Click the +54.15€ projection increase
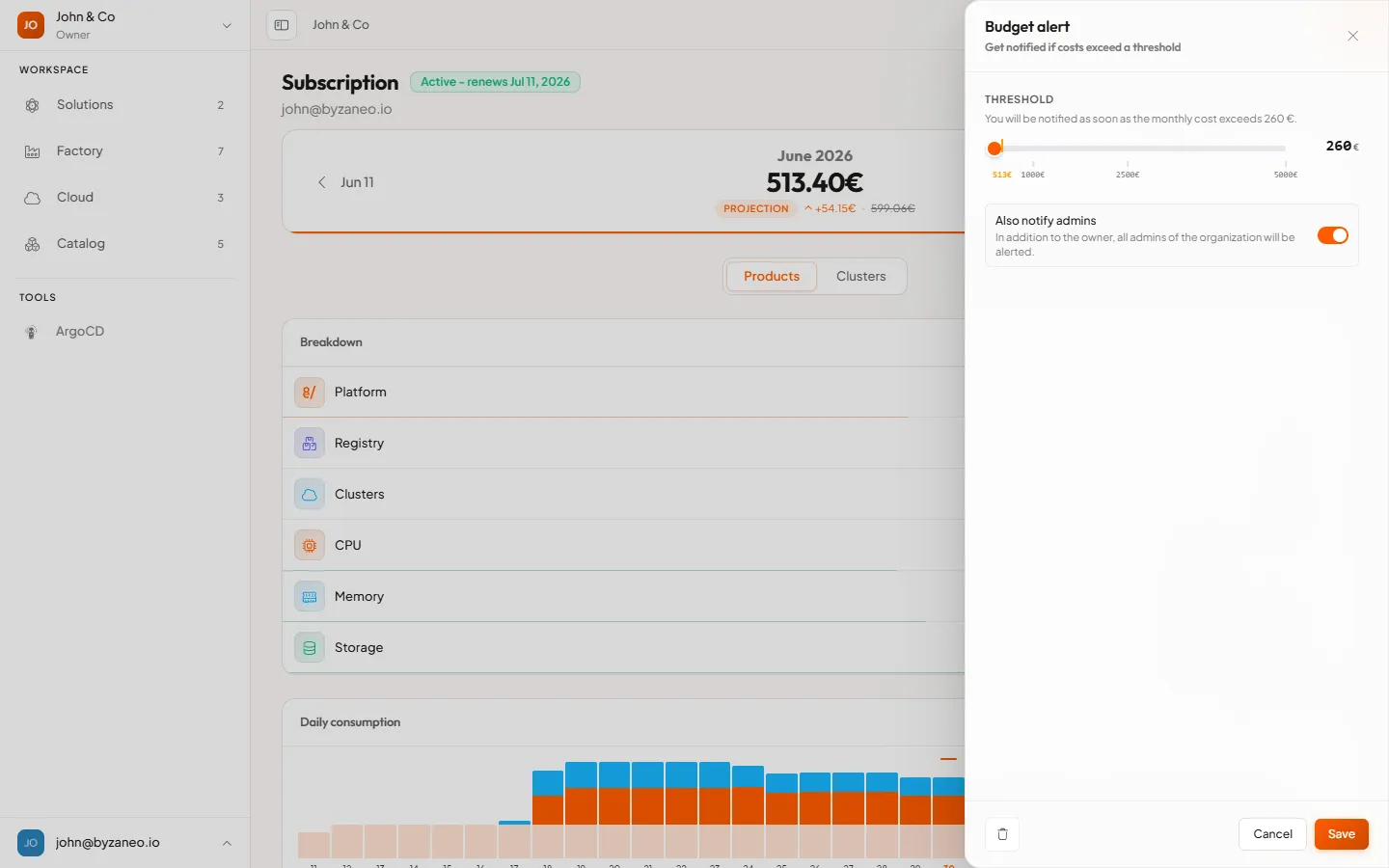The image size is (1389, 868). click(831, 208)
